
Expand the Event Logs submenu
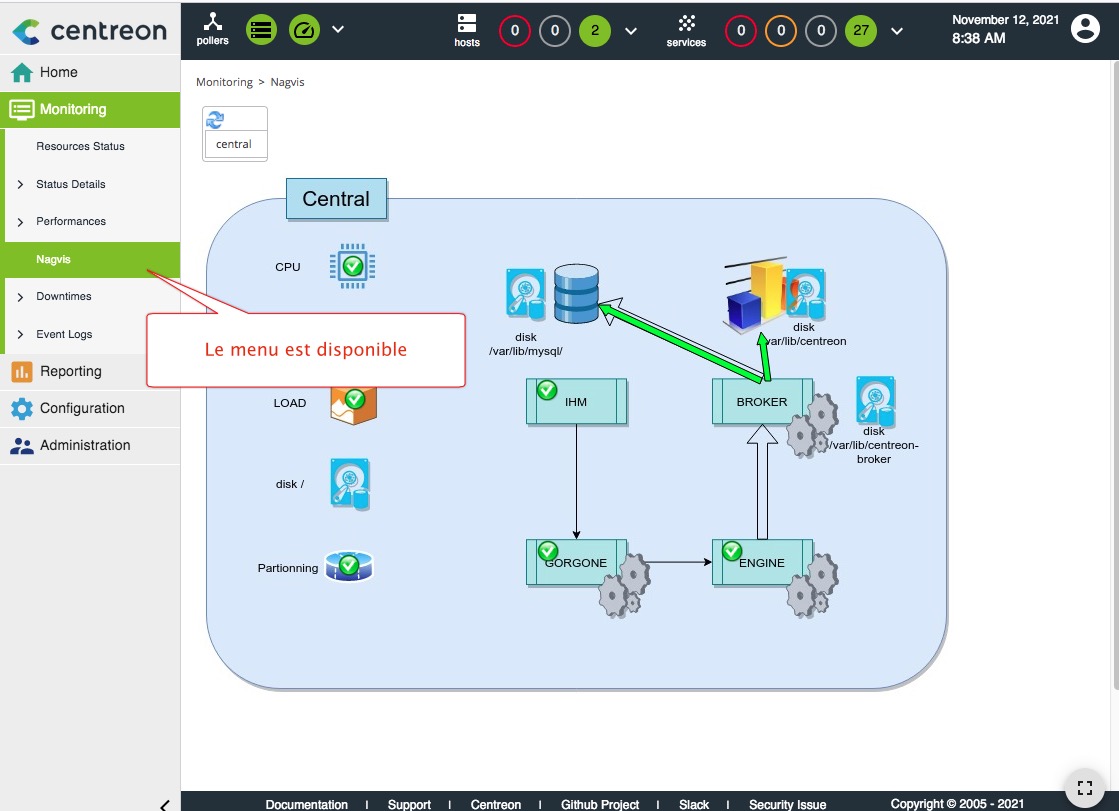tap(64, 334)
